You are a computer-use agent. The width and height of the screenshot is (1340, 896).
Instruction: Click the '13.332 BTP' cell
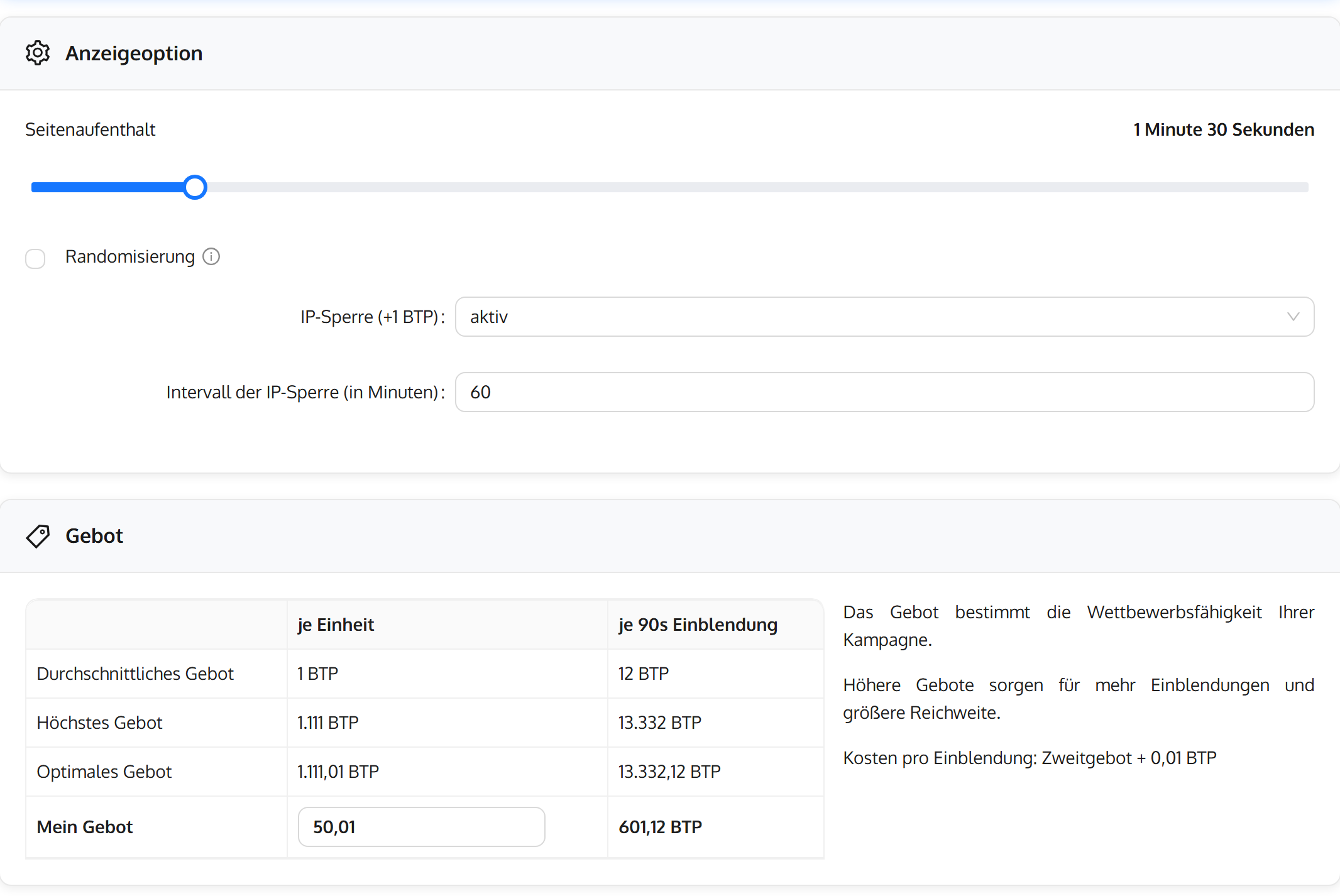tap(660, 723)
